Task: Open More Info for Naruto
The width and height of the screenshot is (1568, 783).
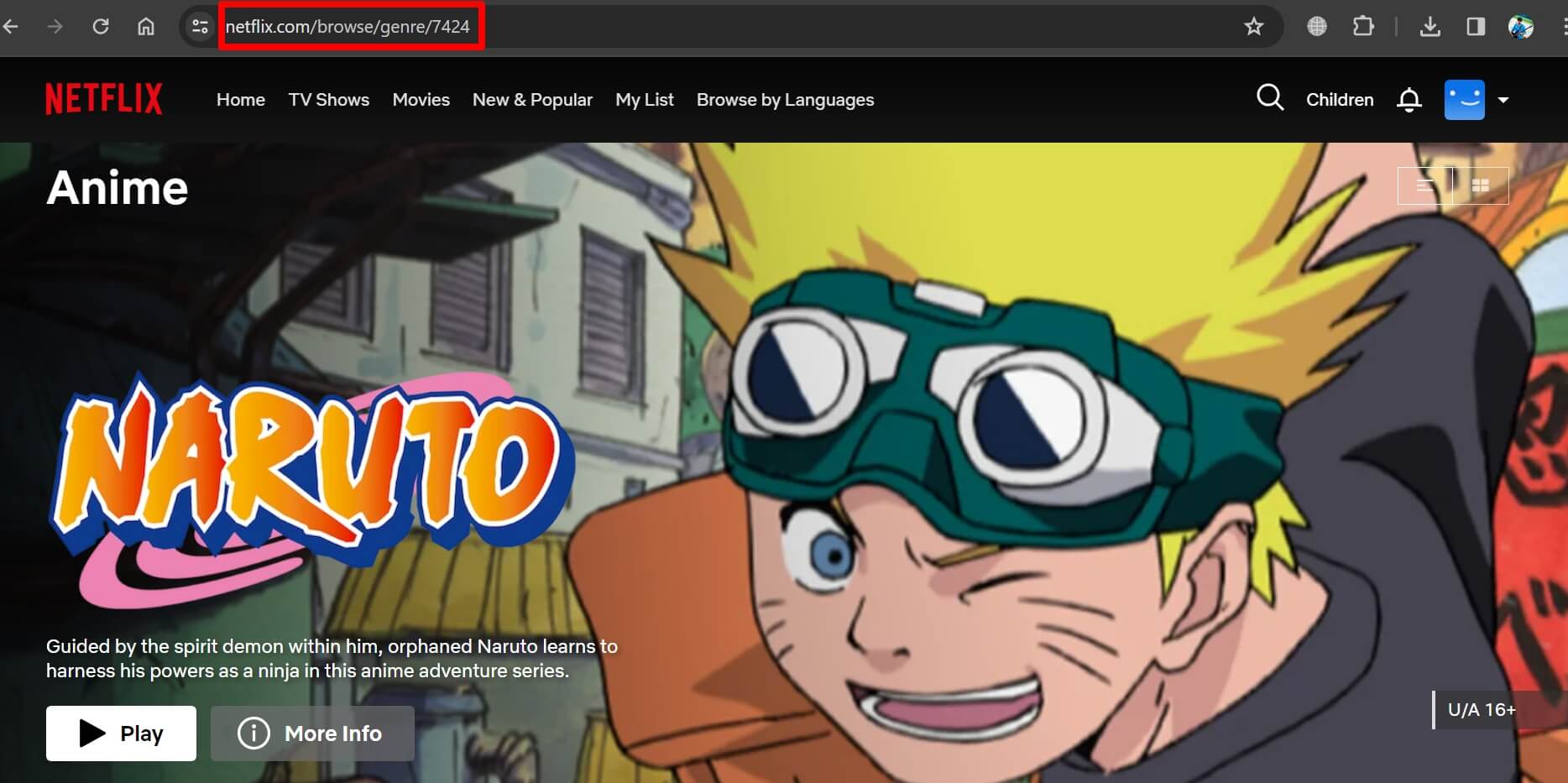Action: 312,733
